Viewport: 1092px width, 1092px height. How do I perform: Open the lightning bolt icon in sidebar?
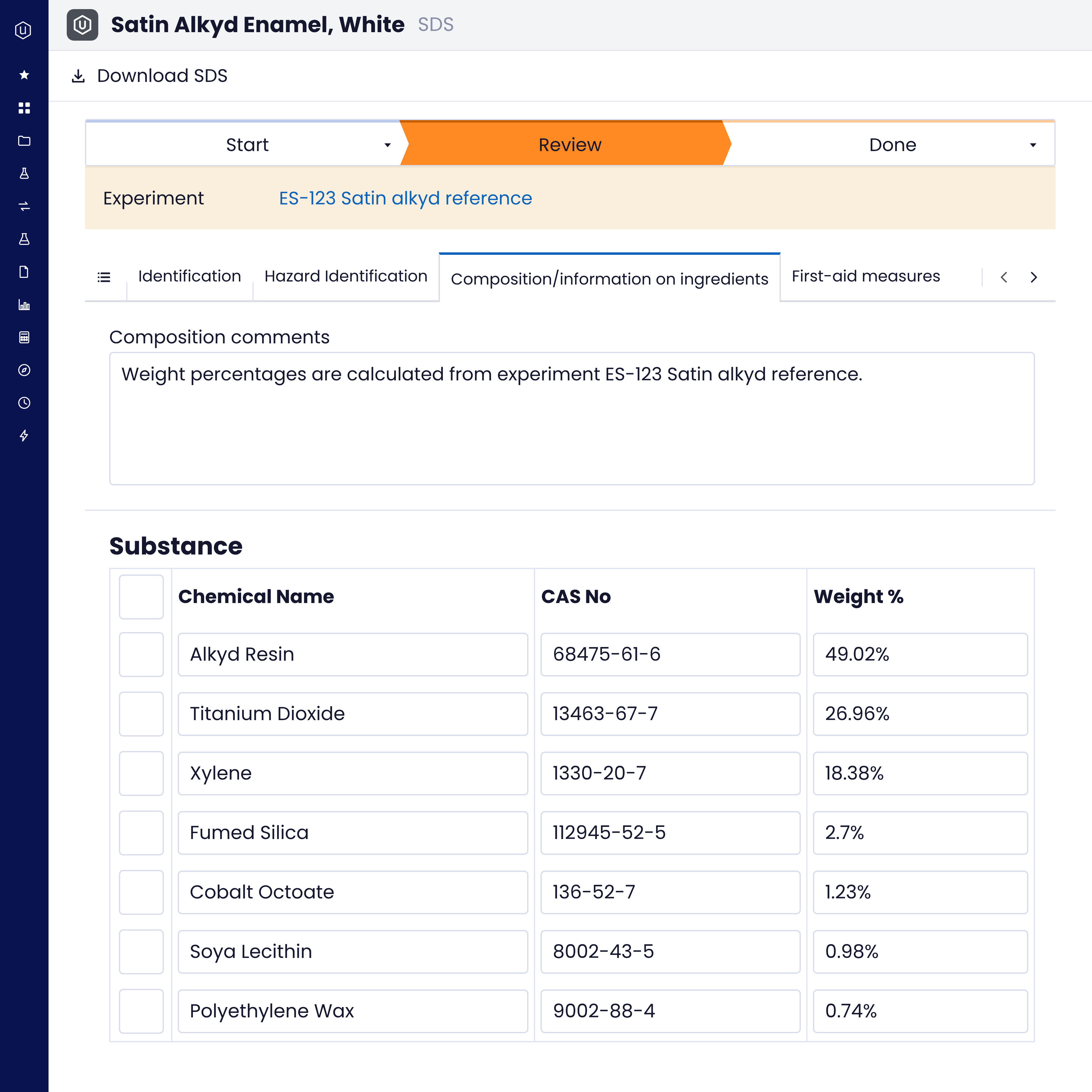pyautogui.click(x=24, y=436)
